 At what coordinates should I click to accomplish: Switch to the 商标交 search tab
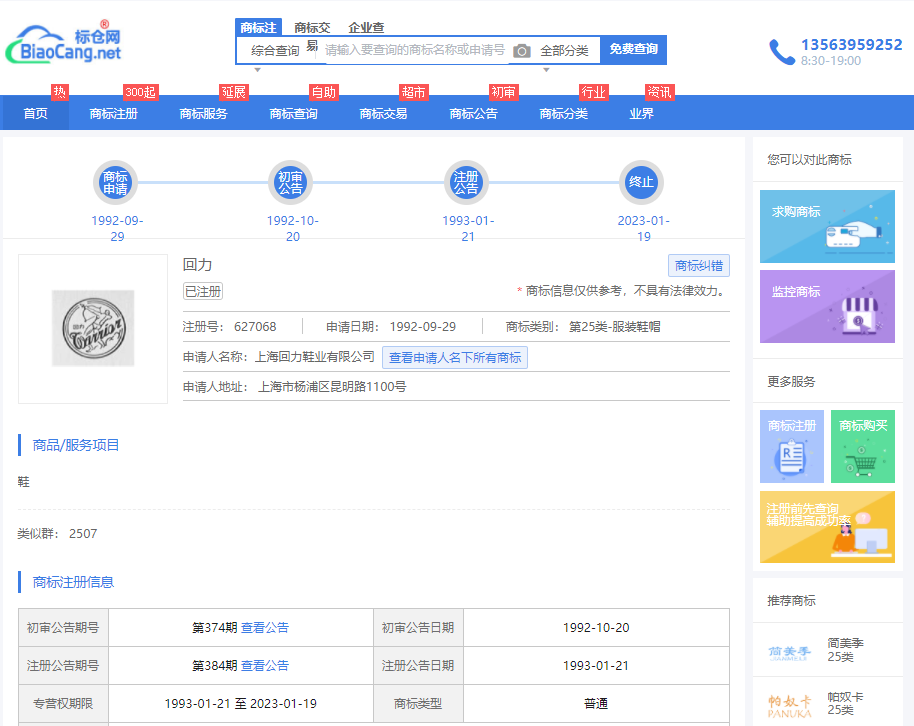(x=312, y=27)
